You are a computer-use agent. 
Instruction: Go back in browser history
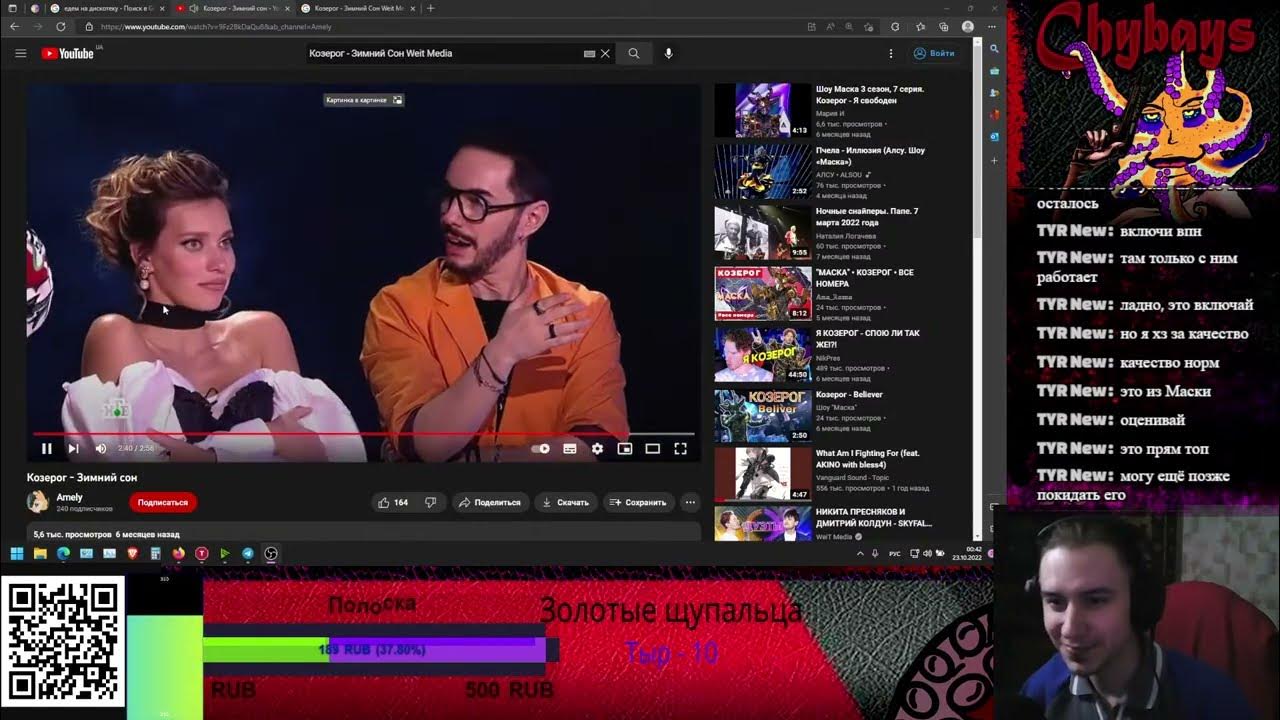pyautogui.click(x=14, y=27)
